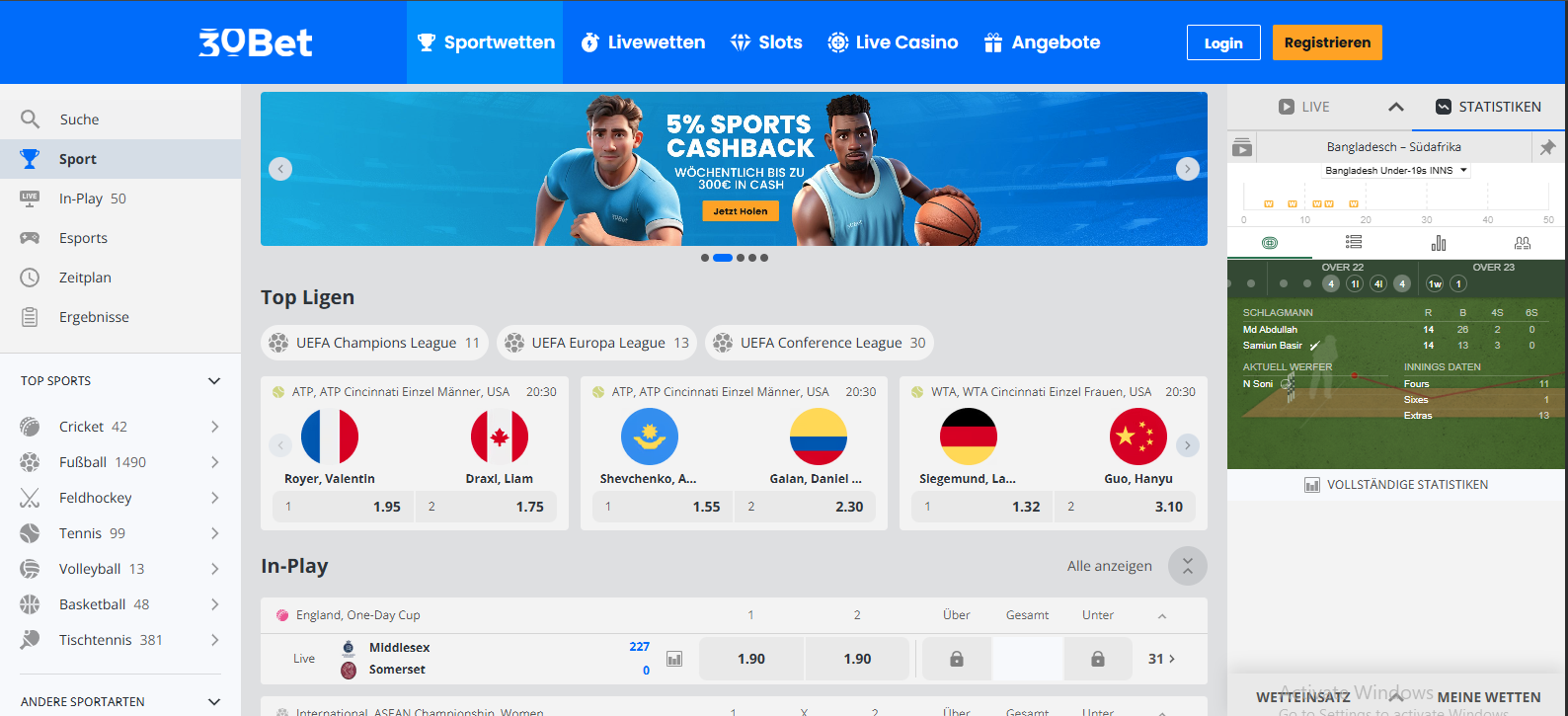The width and height of the screenshot is (1568, 716).
Task: Collapse the TOP SPORTS section
Action: [x=214, y=381]
